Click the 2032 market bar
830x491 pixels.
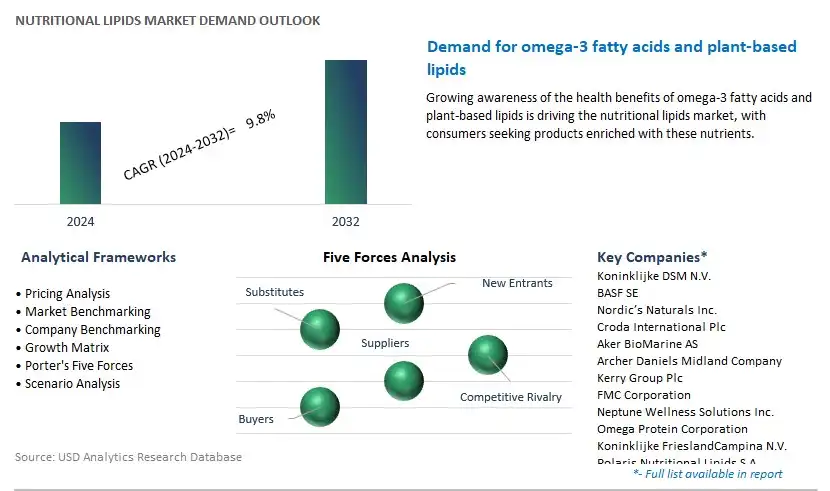346,132
